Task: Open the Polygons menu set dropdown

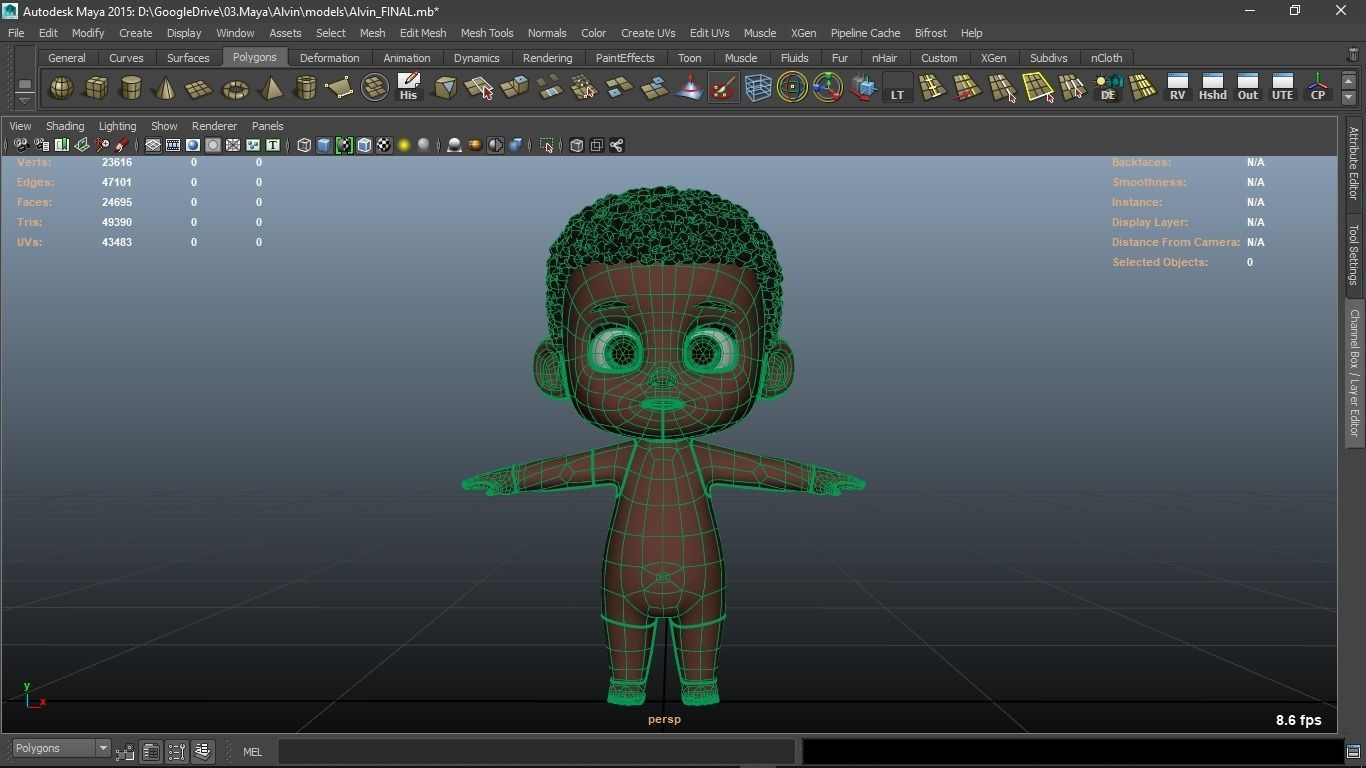Action: coord(61,749)
